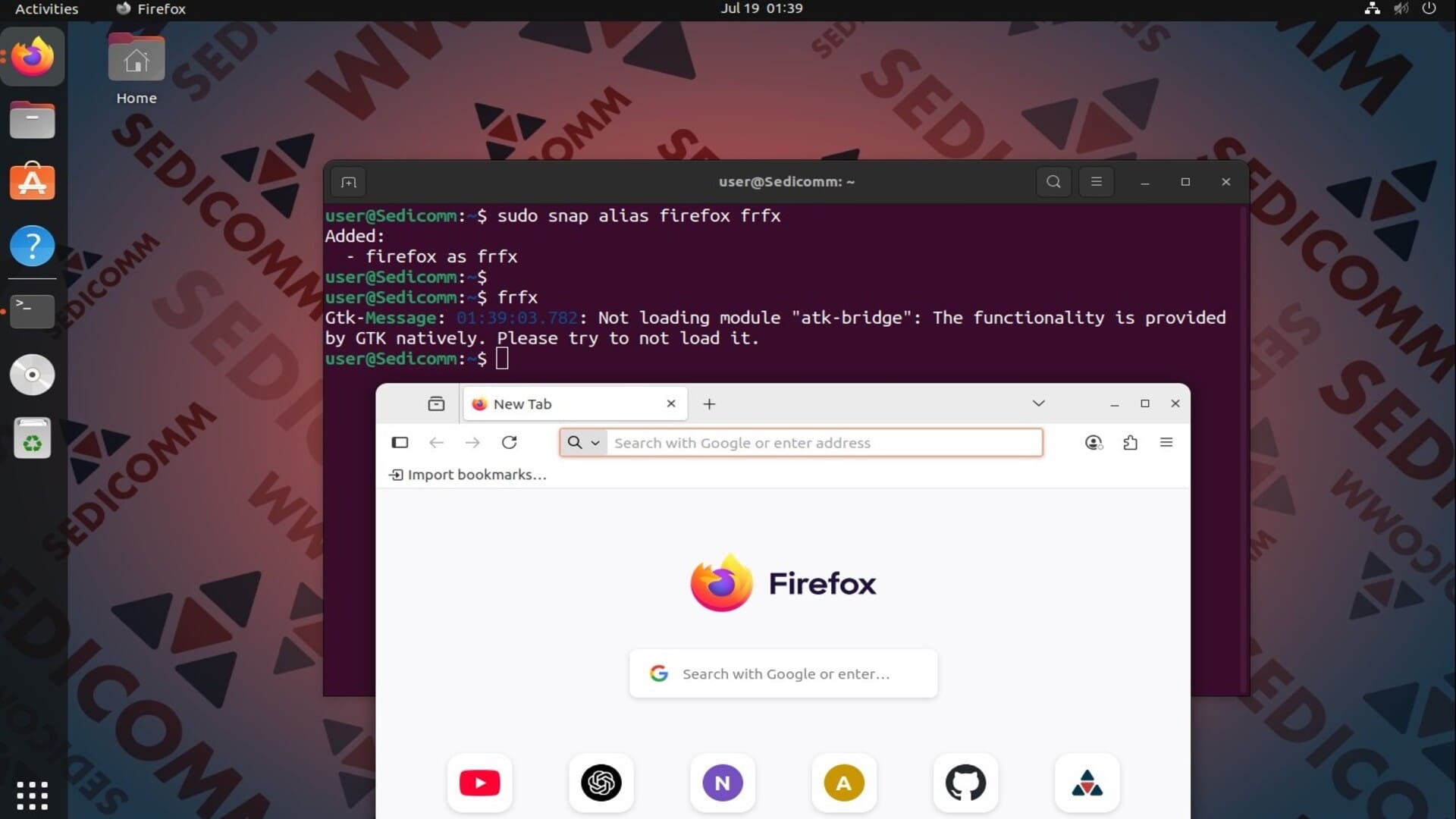Click Activities in the top bar
The height and width of the screenshot is (819, 1456).
tap(46, 9)
